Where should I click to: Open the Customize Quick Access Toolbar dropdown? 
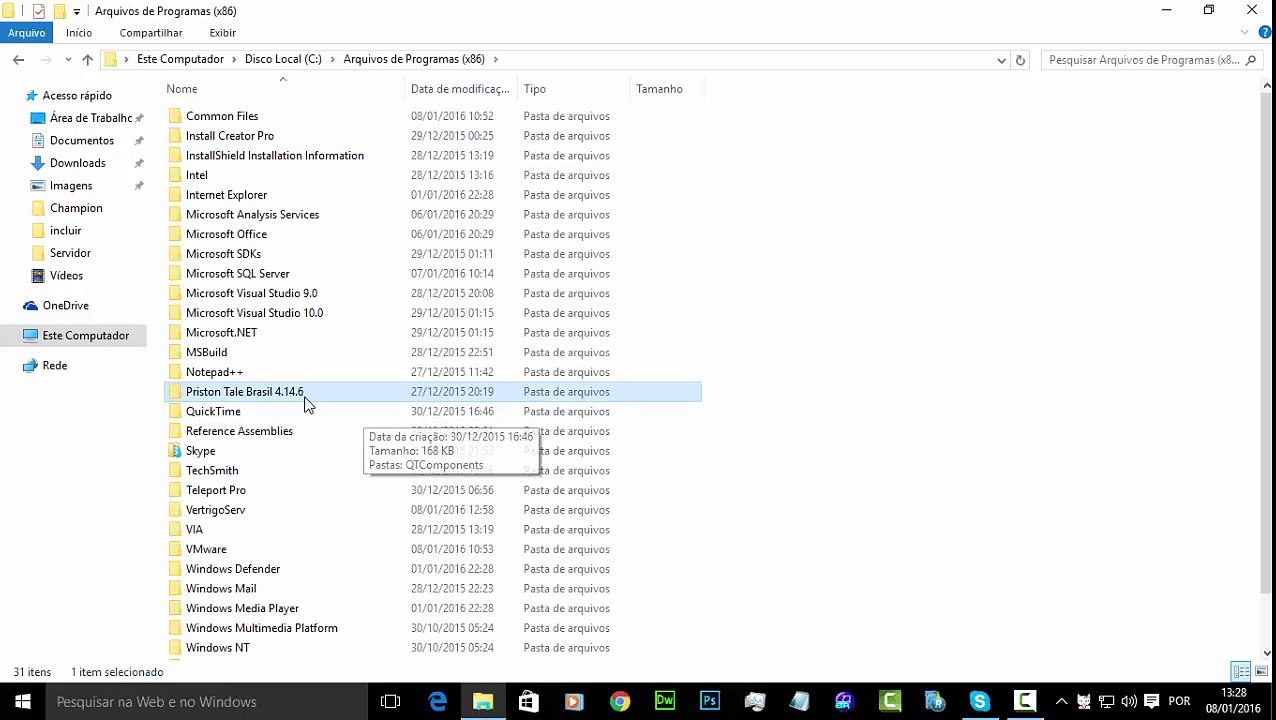(x=77, y=12)
